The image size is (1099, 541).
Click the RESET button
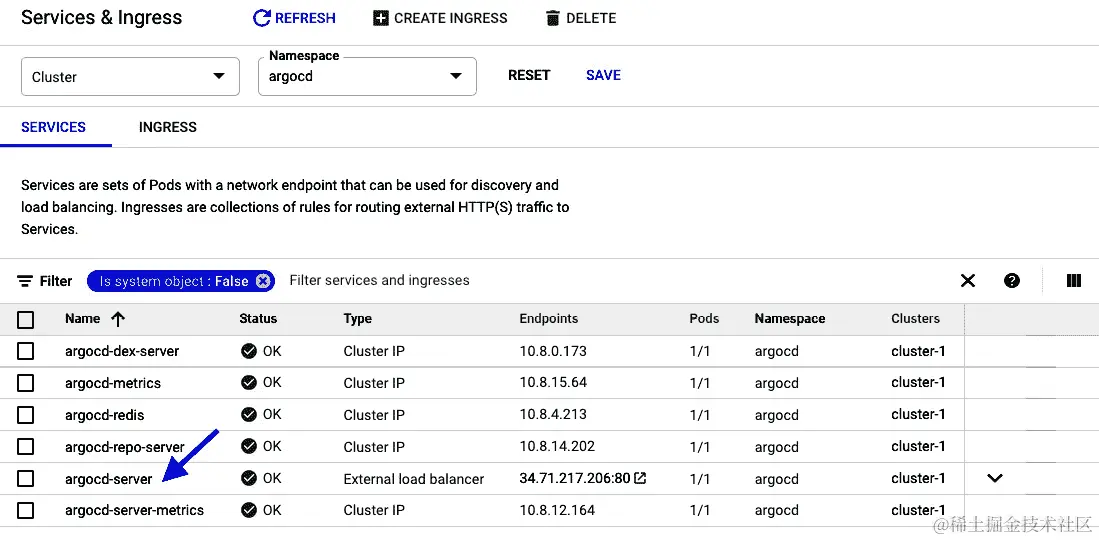click(x=529, y=75)
